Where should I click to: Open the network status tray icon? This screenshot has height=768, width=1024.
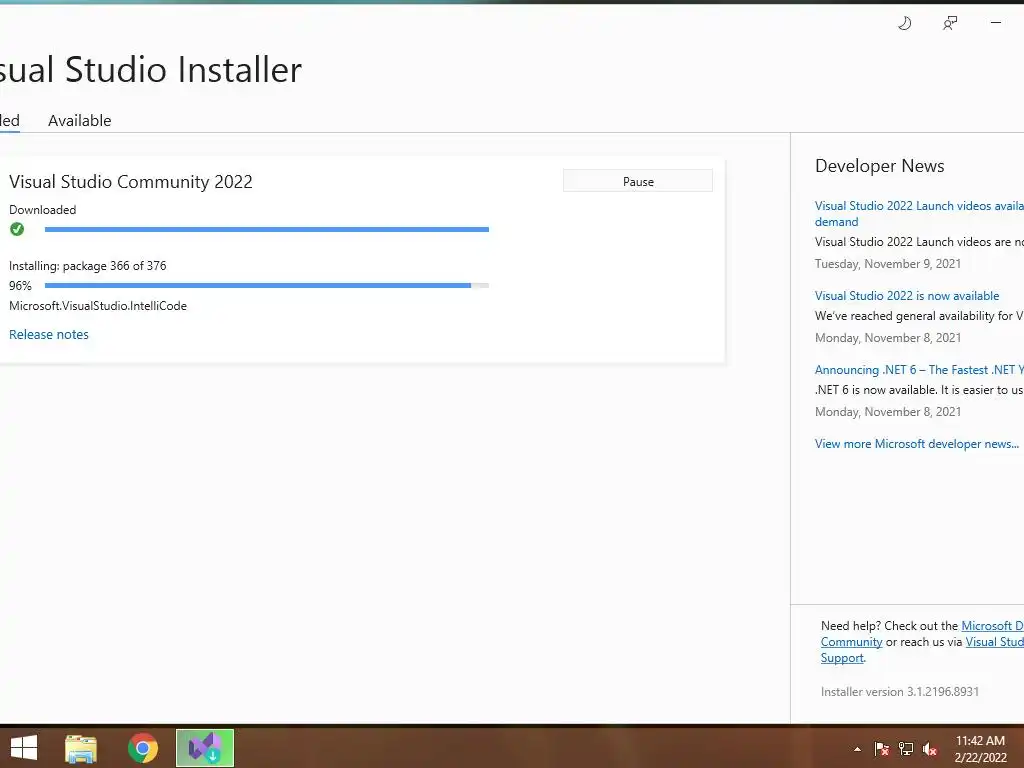(906, 749)
